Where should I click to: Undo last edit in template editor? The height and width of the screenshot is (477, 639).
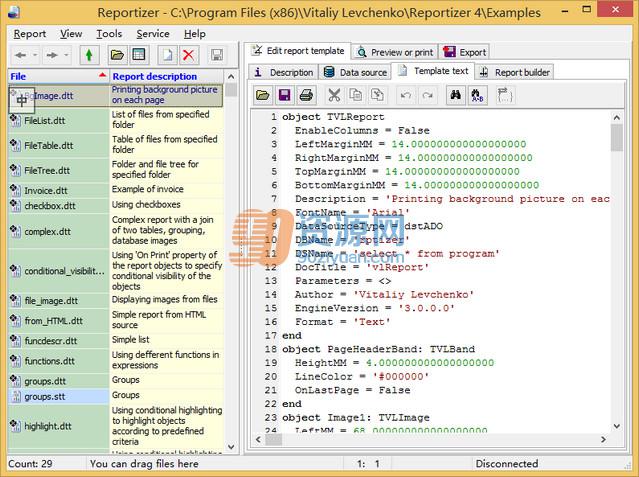click(405, 95)
